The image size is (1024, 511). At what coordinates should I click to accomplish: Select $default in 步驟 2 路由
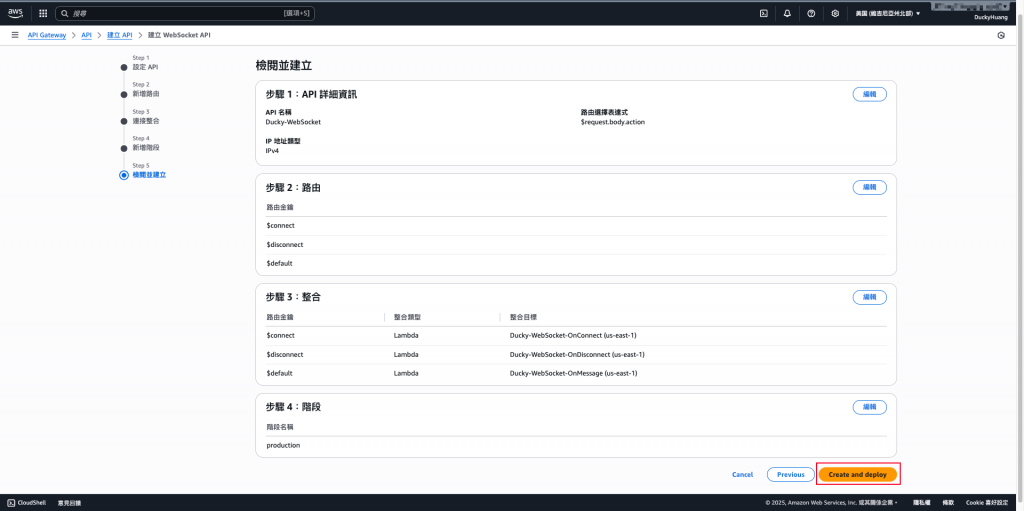pyautogui.click(x=280, y=263)
